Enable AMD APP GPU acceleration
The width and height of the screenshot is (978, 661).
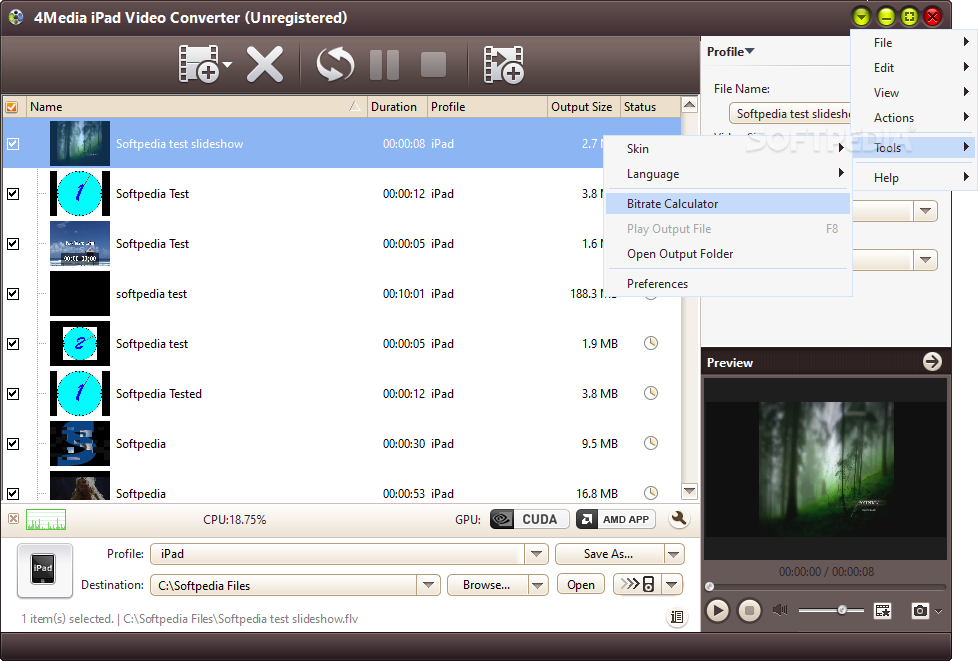point(616,519)
